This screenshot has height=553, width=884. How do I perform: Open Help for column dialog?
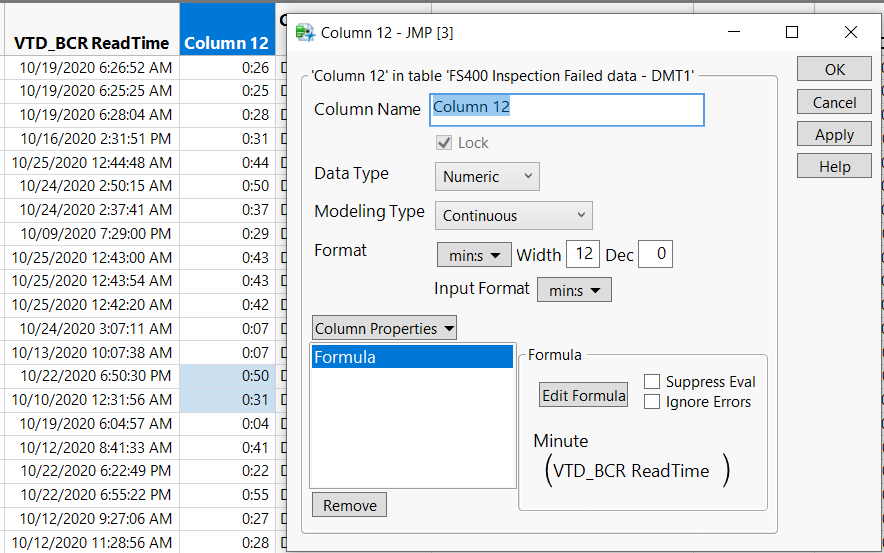click(x=834, y=167)
